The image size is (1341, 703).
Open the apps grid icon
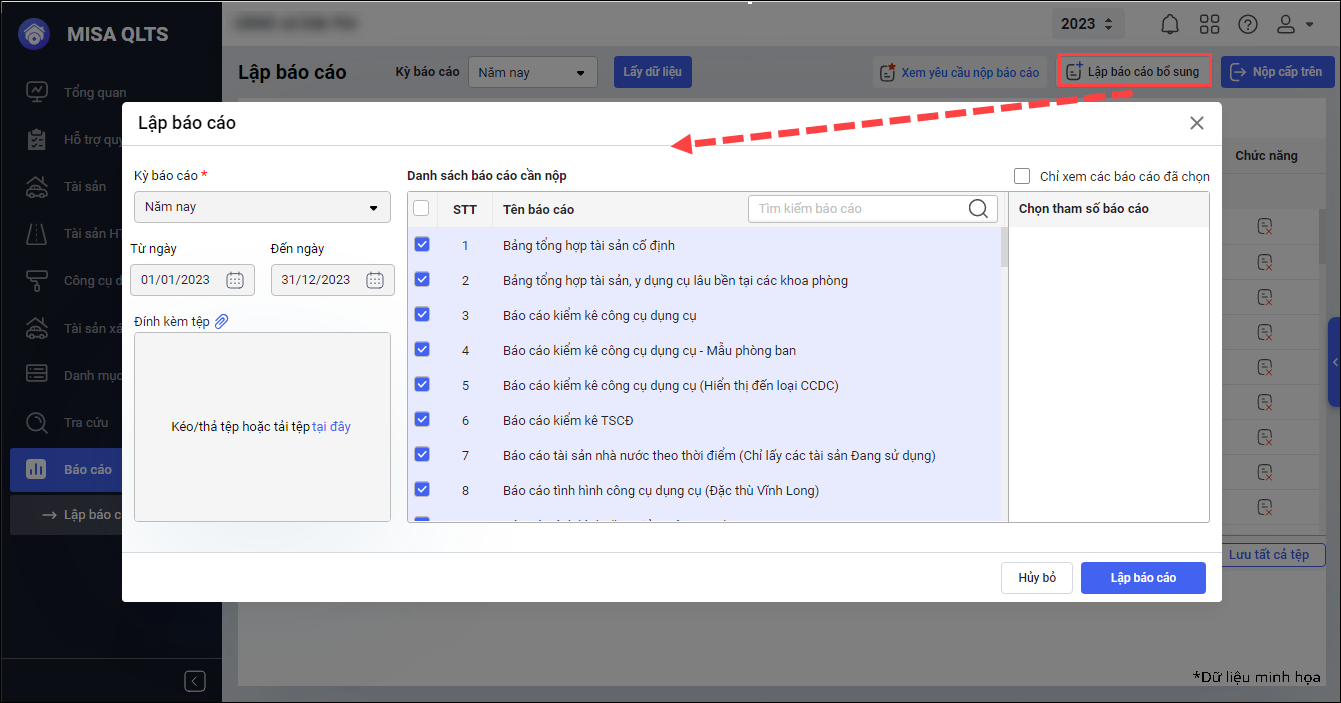pyautogui.click(x=1209, y=24)
